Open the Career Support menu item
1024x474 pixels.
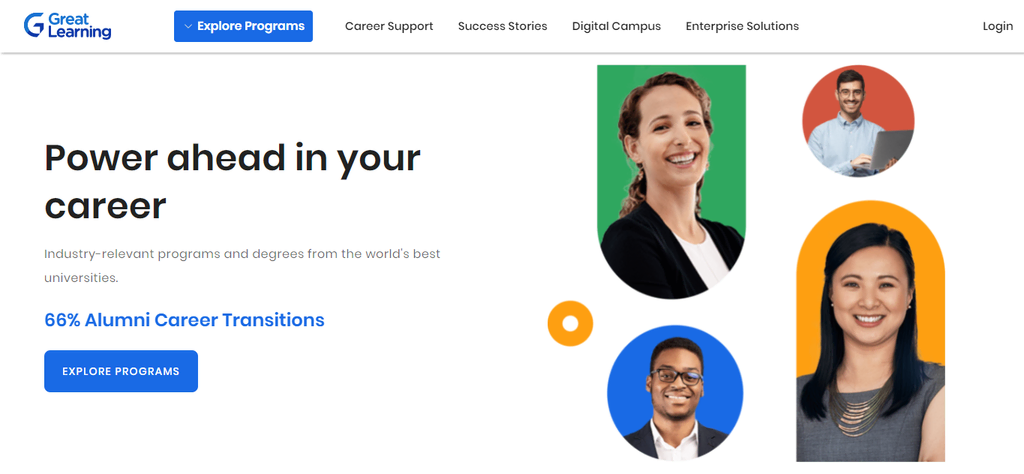pos(389,26)
